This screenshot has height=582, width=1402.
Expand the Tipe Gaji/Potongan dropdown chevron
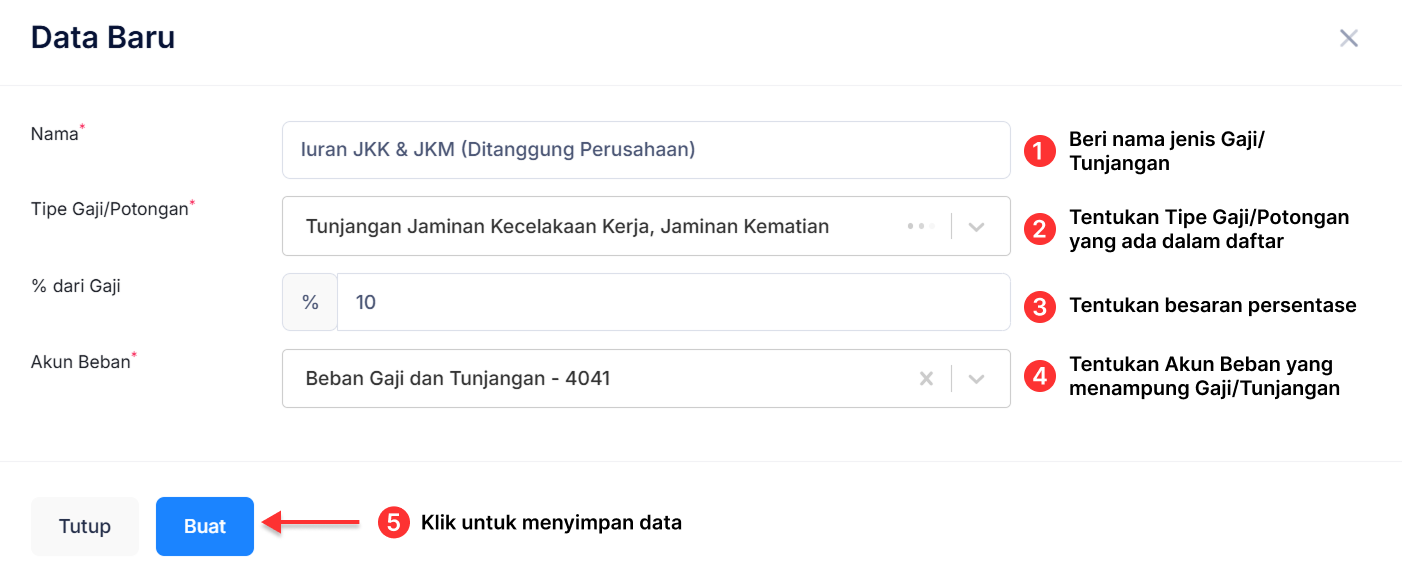coord(975,226)
